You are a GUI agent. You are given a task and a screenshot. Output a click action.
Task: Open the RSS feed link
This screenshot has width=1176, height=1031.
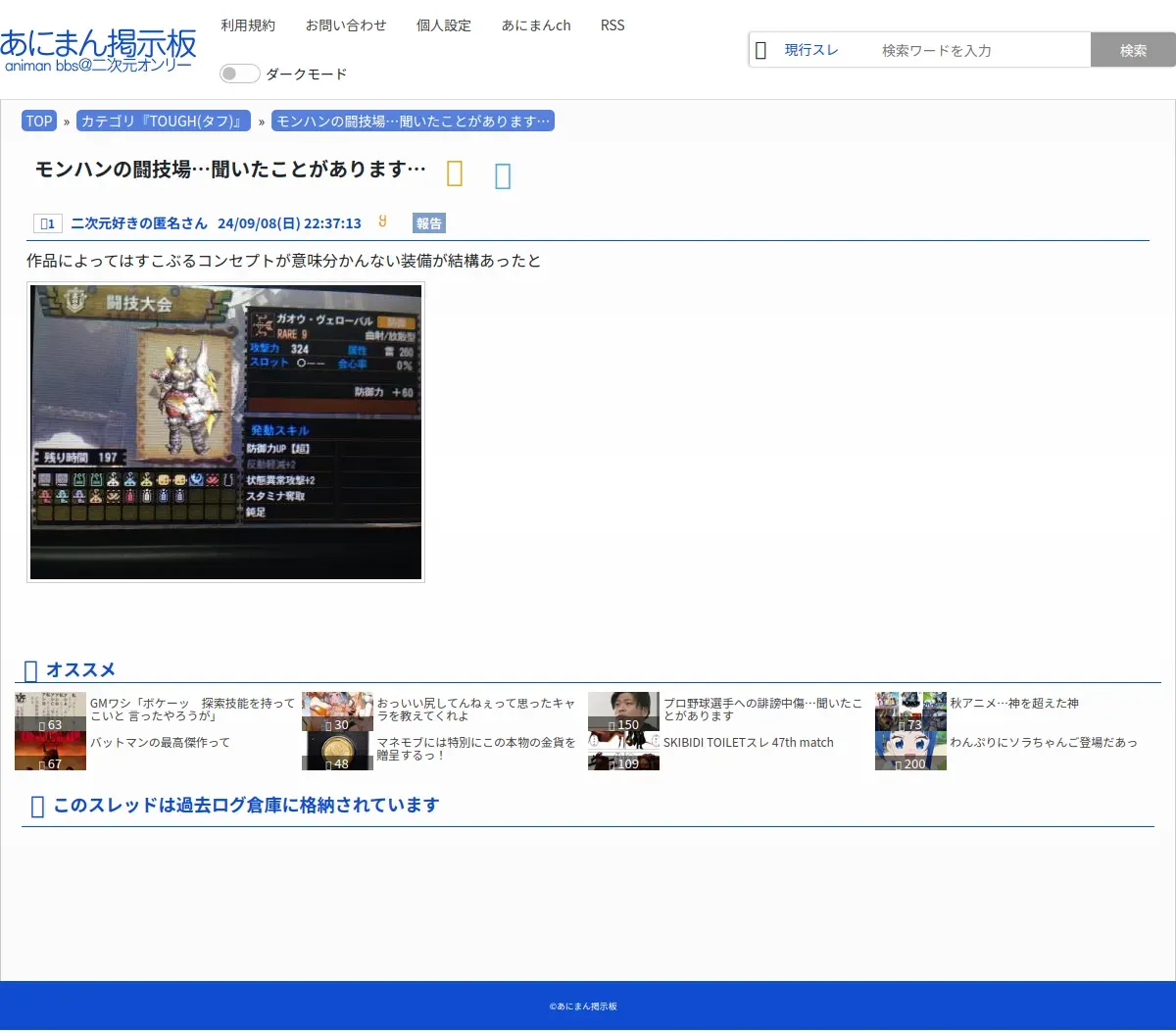(612, 25)
